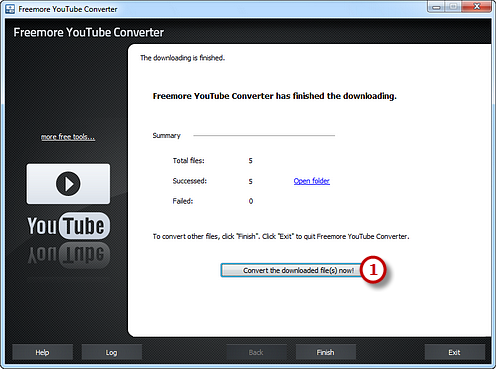Click the YouTube logo in sidebar
496x369 pixels.
69,226
